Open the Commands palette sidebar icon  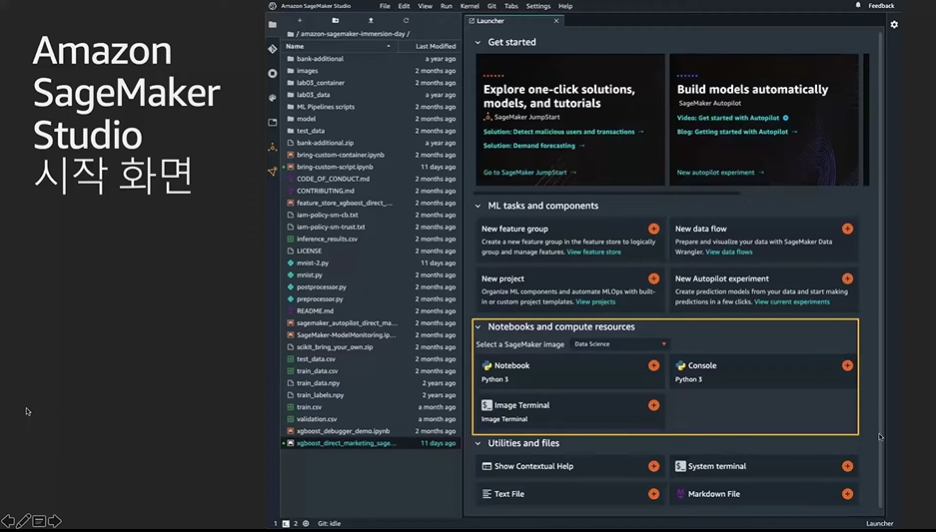(x=273, y=98)
